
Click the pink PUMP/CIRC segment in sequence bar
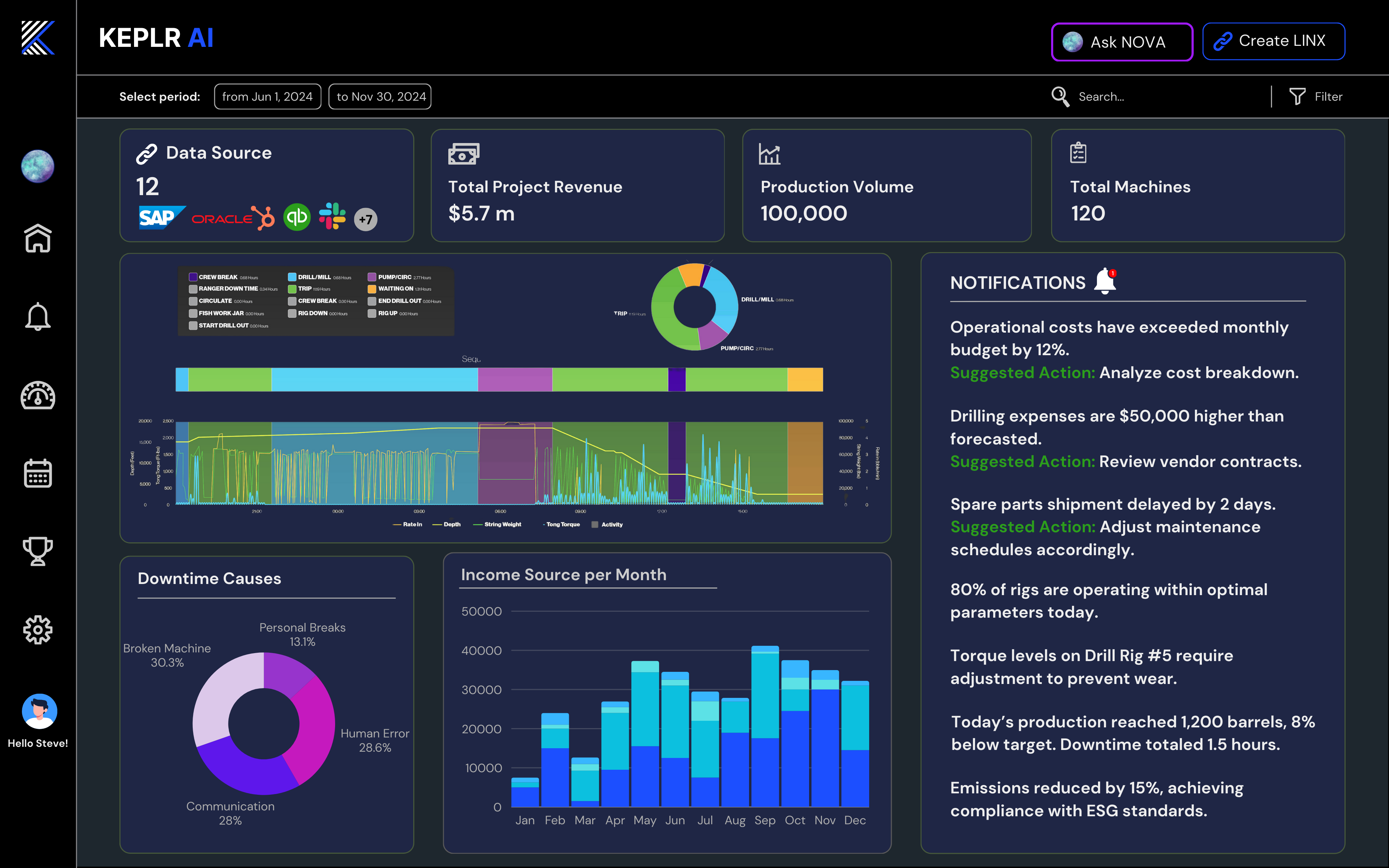(515, 379)
